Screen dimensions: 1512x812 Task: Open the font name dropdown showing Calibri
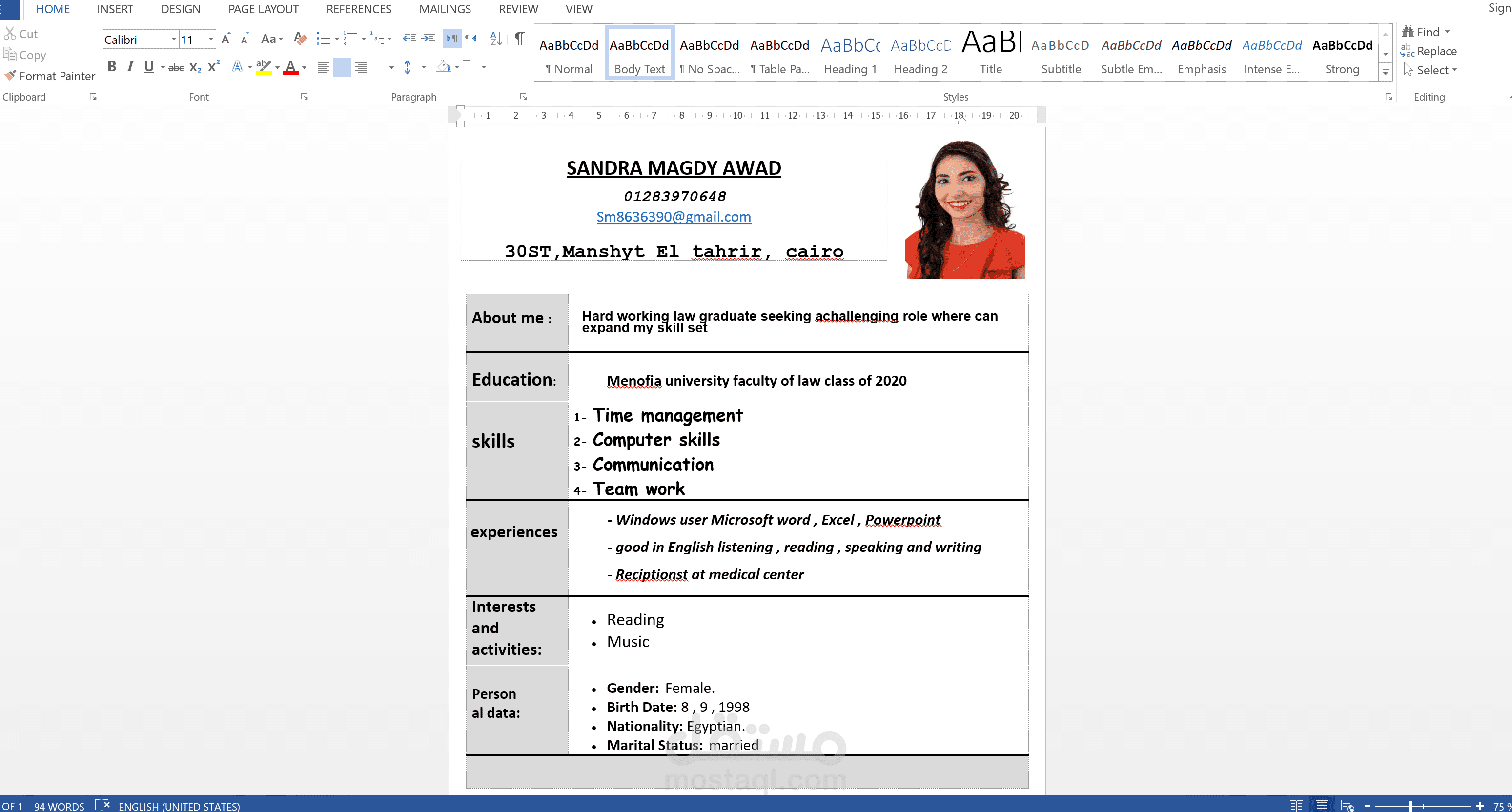174,40
